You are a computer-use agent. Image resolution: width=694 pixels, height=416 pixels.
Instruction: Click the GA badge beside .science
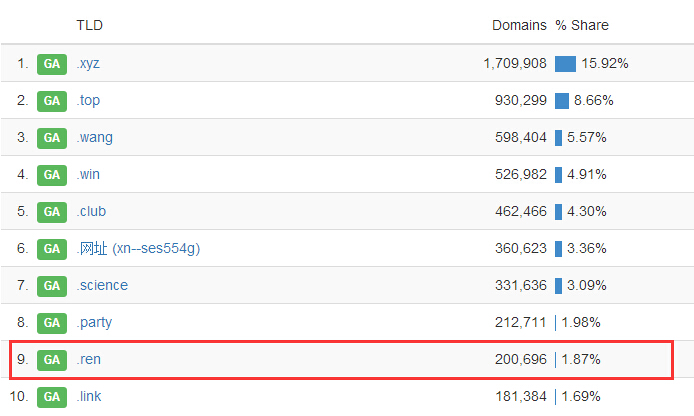[x=52, y=286]
